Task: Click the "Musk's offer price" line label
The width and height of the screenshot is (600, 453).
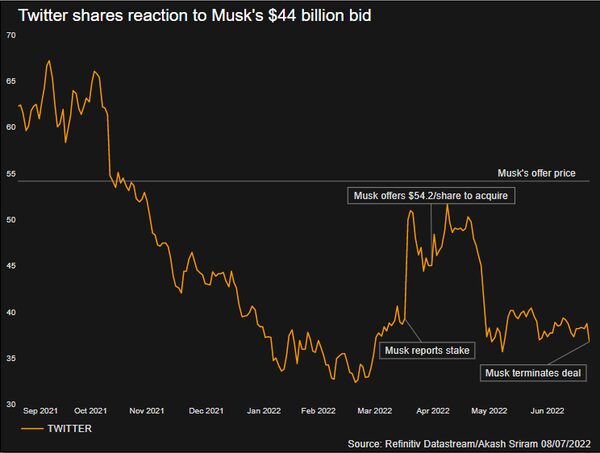Action: (537, 173)
